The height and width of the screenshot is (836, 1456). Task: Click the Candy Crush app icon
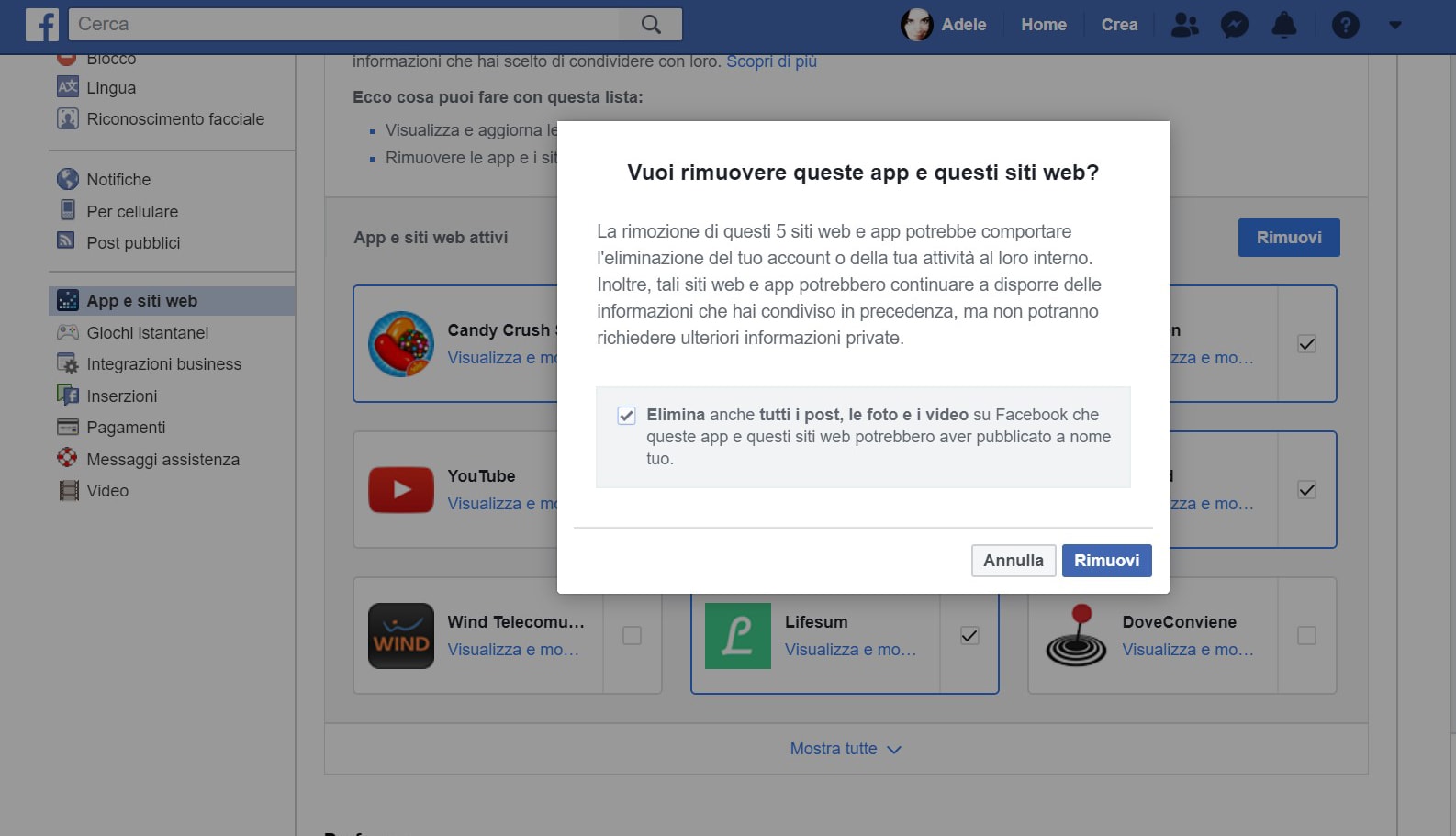point(401,344)
